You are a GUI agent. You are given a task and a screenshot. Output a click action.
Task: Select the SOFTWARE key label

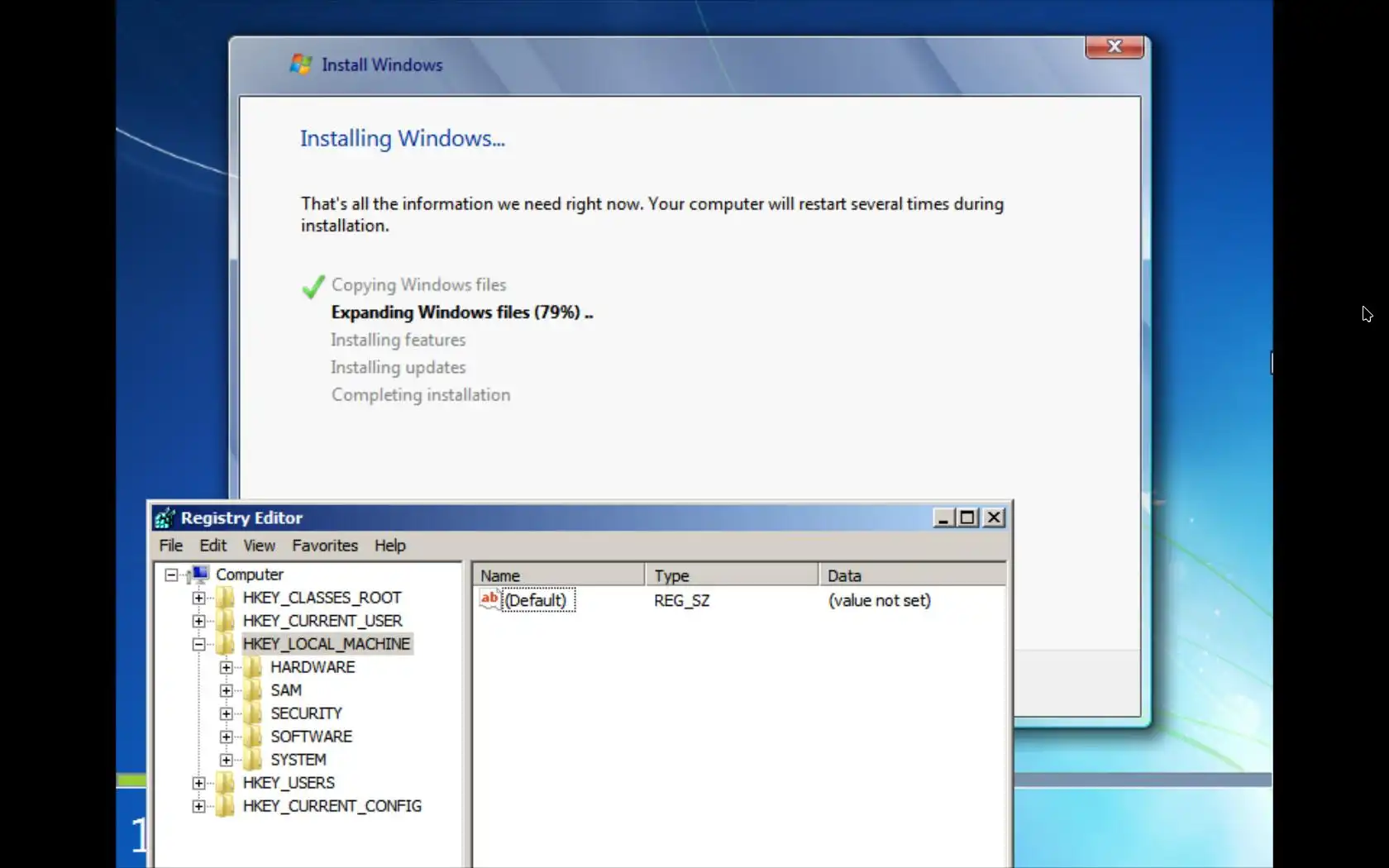311,737
